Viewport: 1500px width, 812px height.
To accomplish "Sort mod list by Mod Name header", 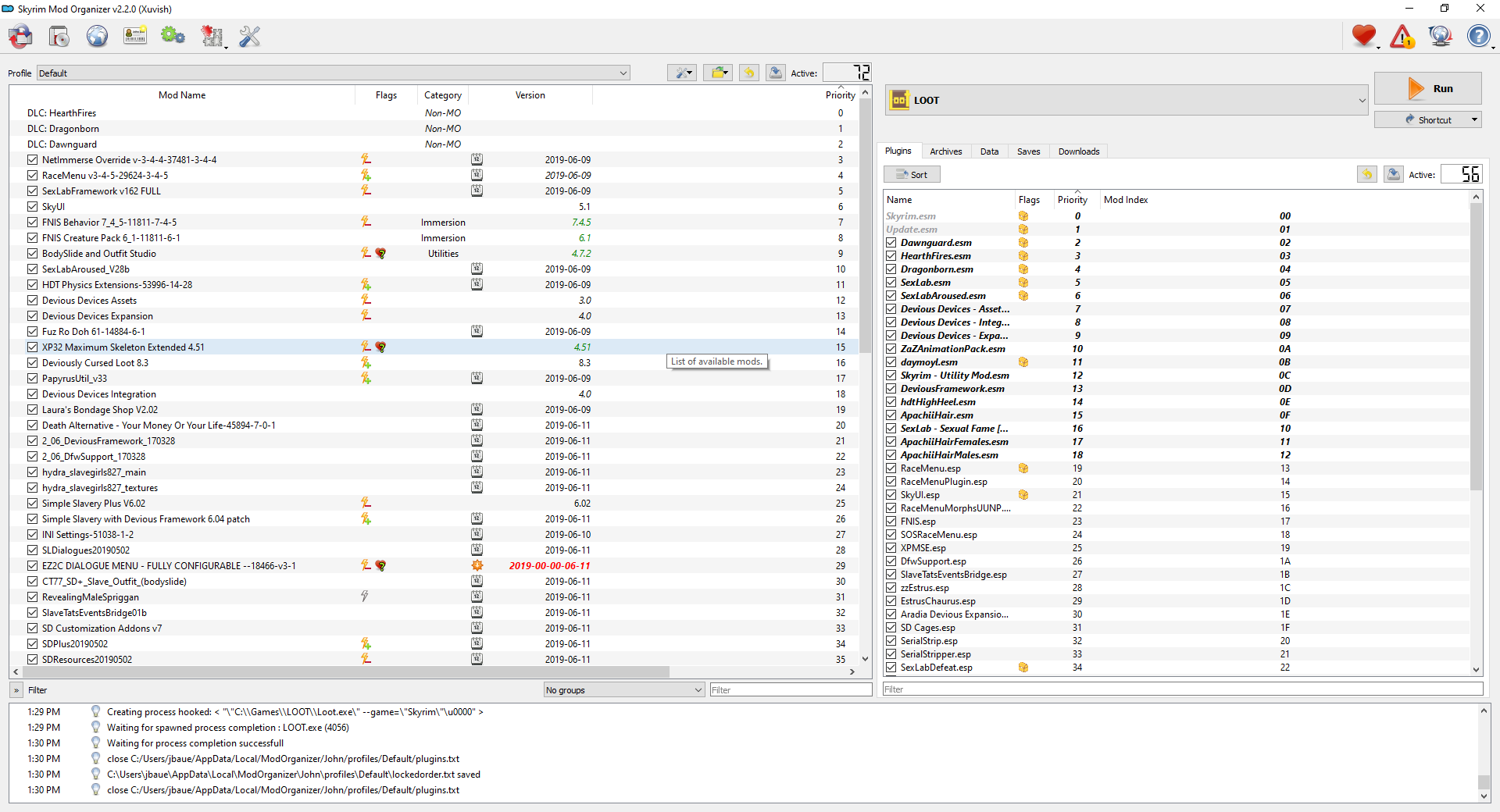I will [x=182, y=95].
